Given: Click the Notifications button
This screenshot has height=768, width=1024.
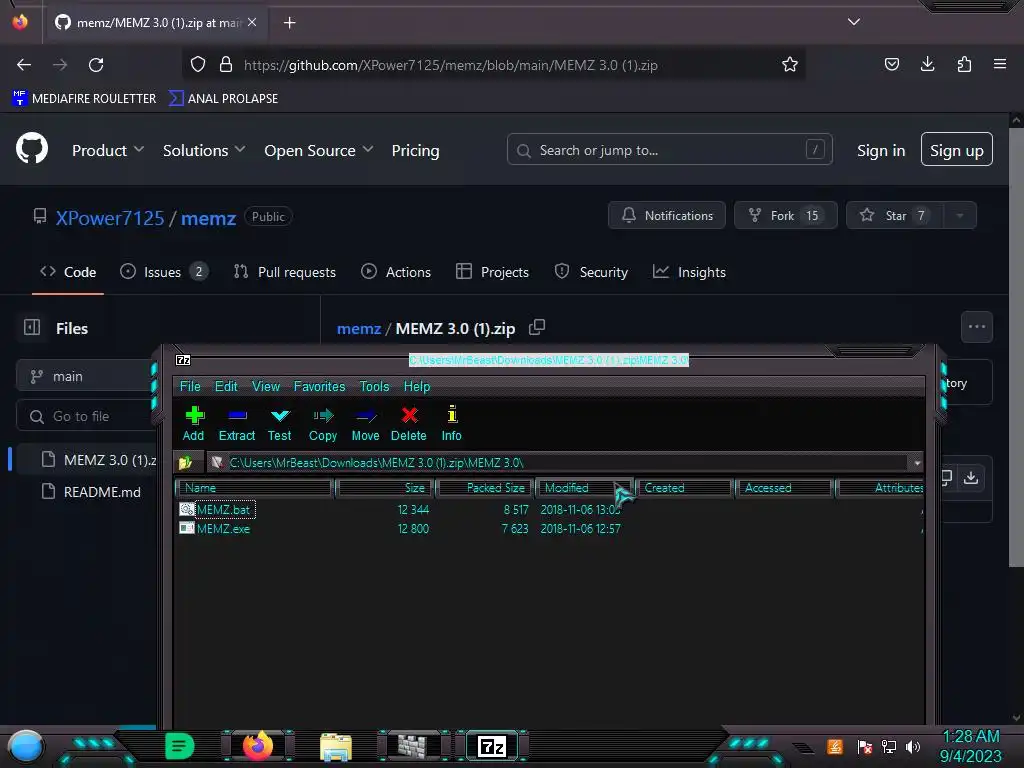Looking at the screenshot, I should click(666, 216).
